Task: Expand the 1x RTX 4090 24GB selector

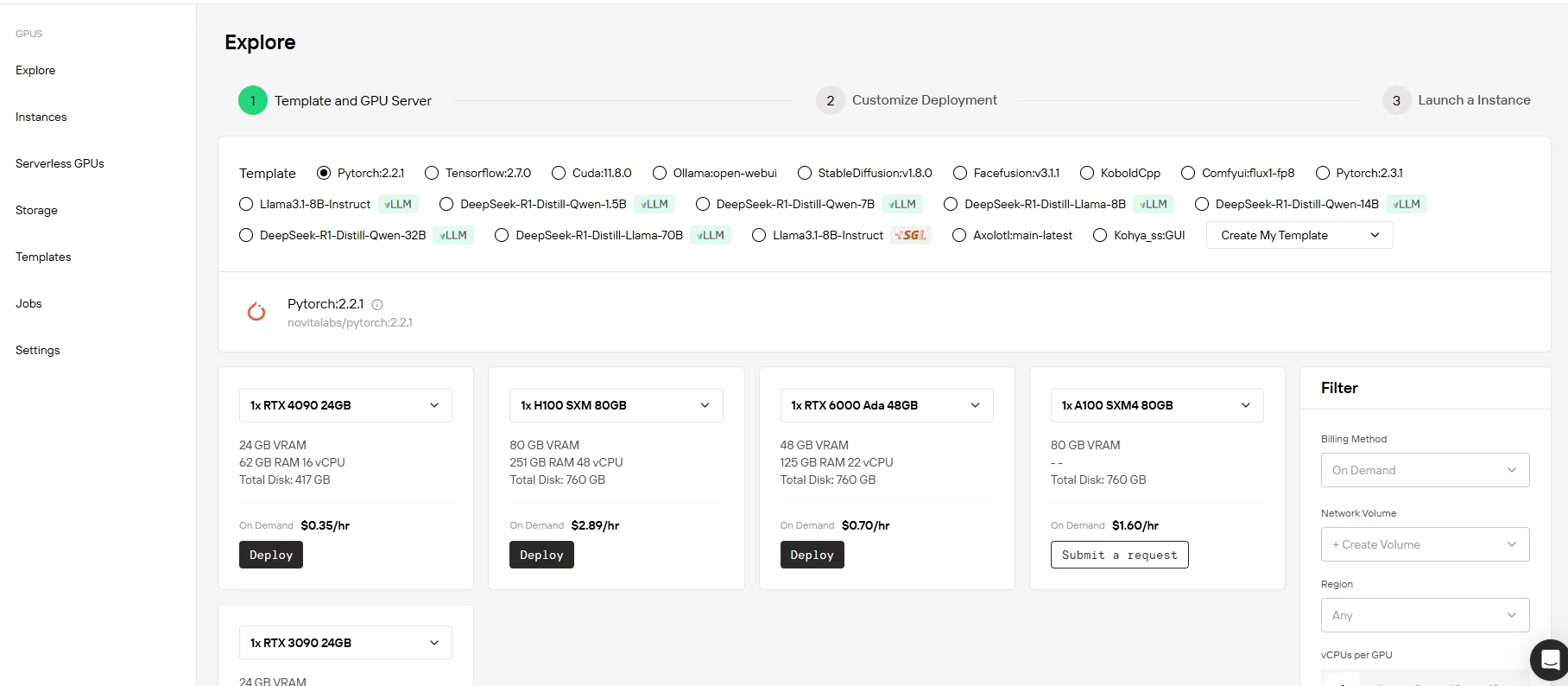Action: click(345, 405)
